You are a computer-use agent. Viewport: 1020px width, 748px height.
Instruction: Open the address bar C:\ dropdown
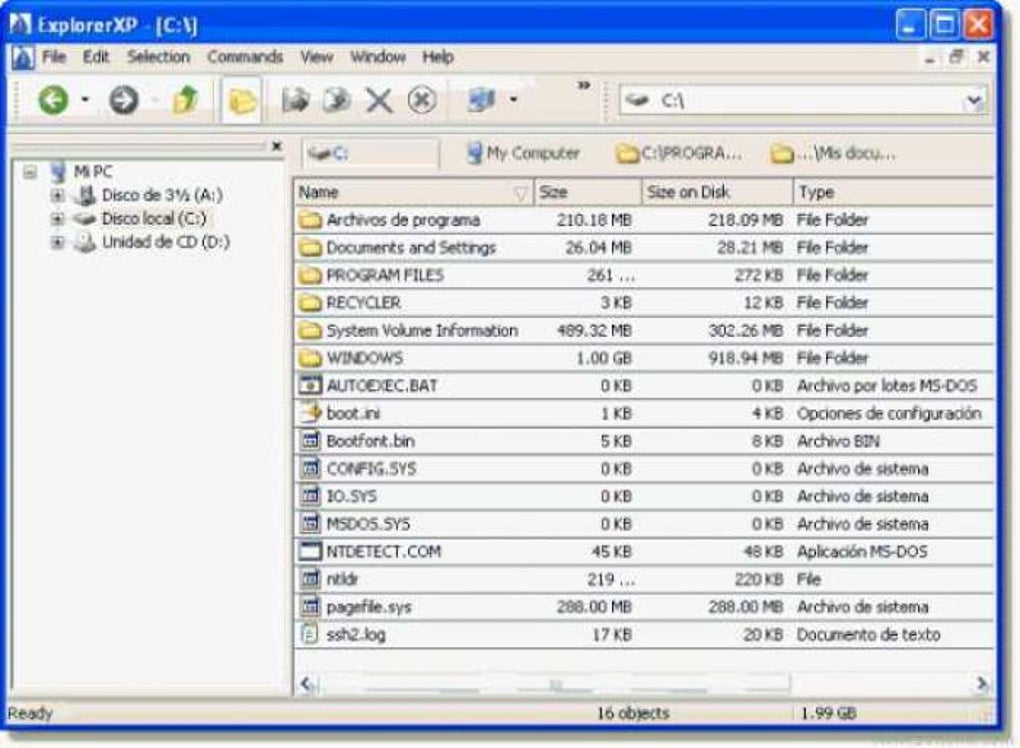tap(974, 101)
